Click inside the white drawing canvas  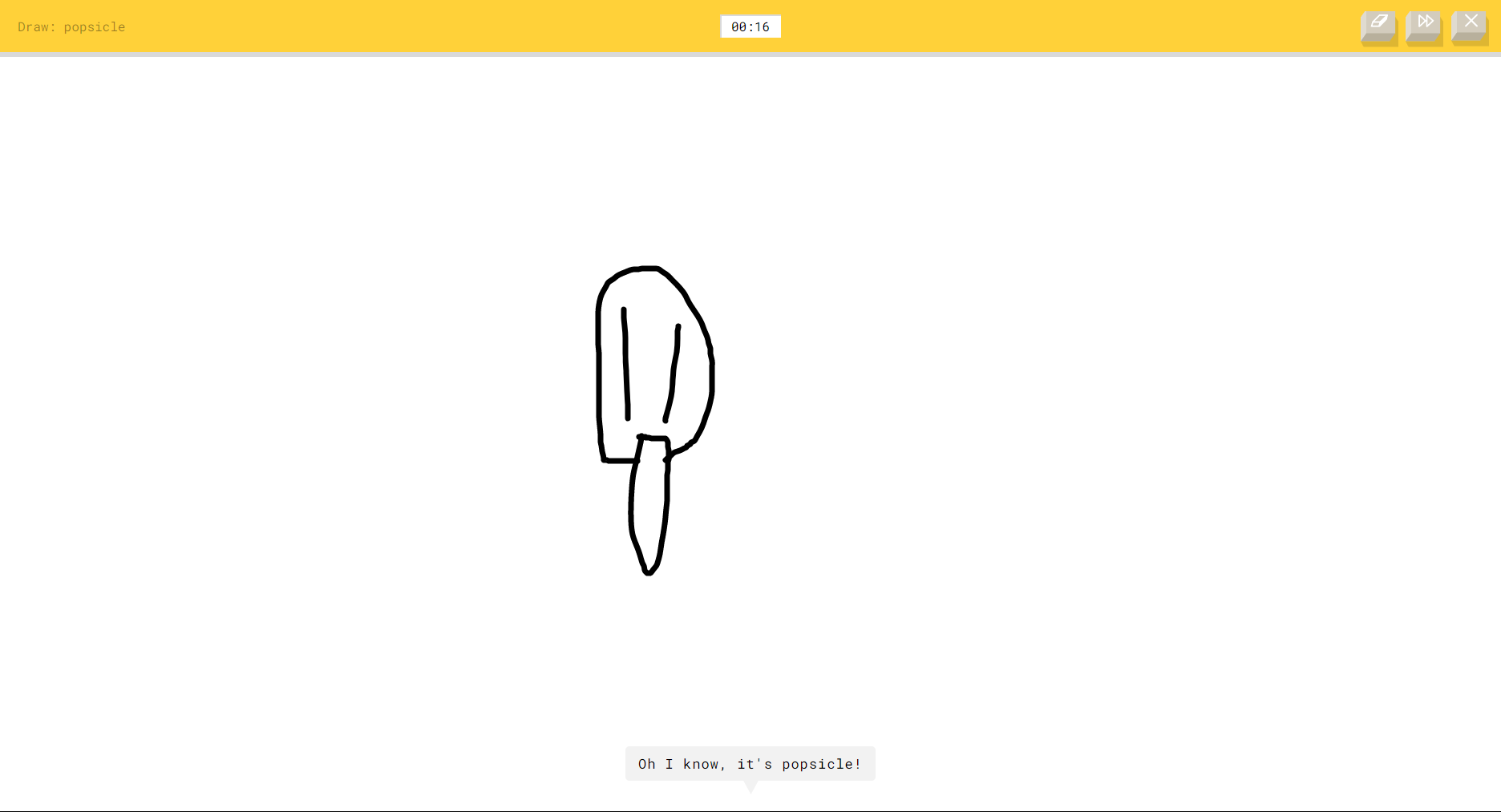[321, 401]
